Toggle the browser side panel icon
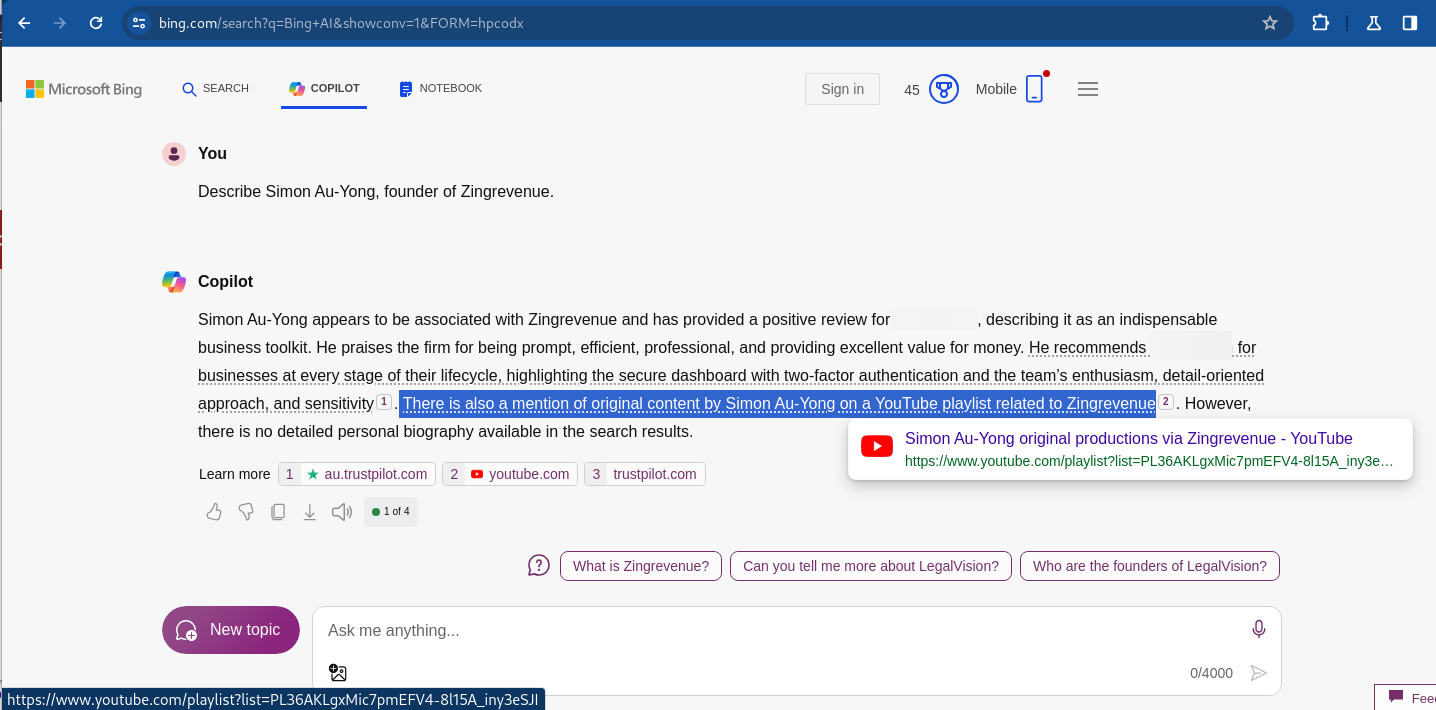The height and width of the screenshot is (710, 1436). (x=1410, y=22)
